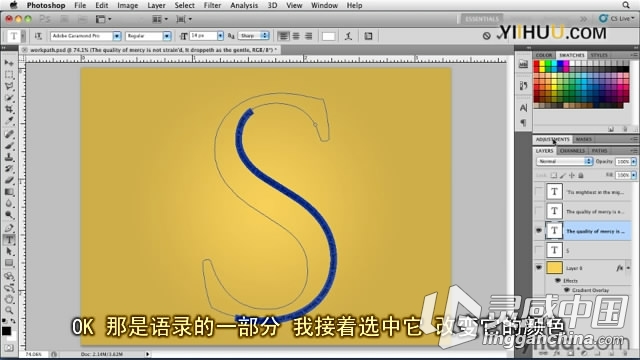Select the Pen tool
Screen dimensions: 640x360
point(9,228)
